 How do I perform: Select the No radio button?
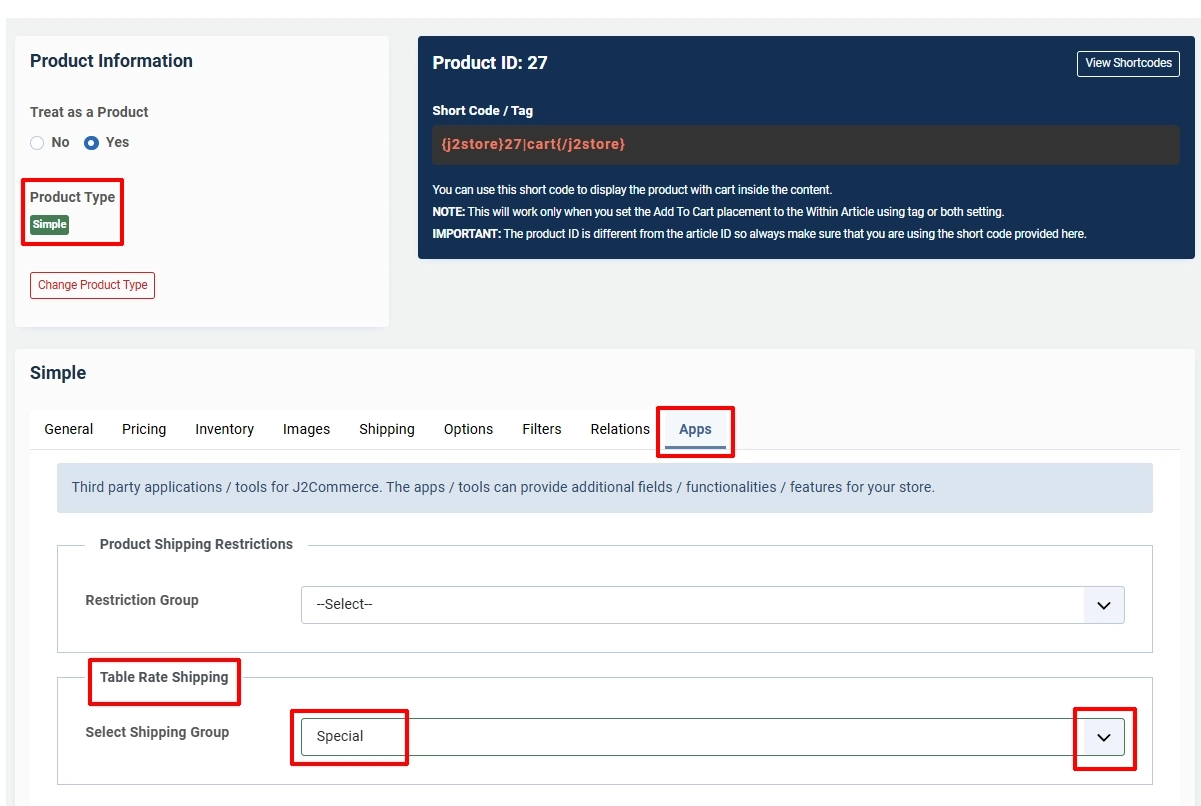point(38,143)
